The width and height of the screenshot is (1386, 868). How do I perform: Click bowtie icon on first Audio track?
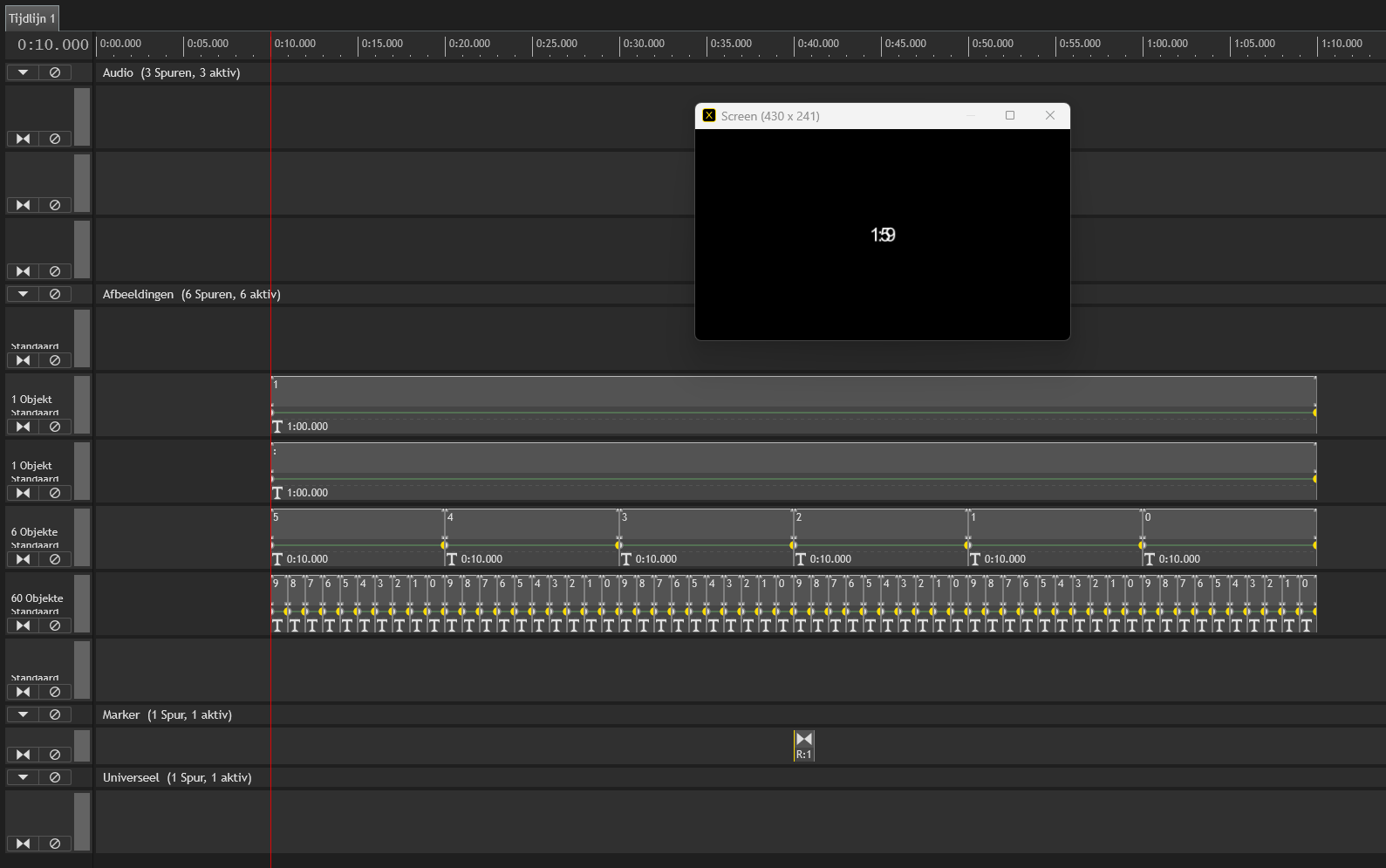pos(23,139)
